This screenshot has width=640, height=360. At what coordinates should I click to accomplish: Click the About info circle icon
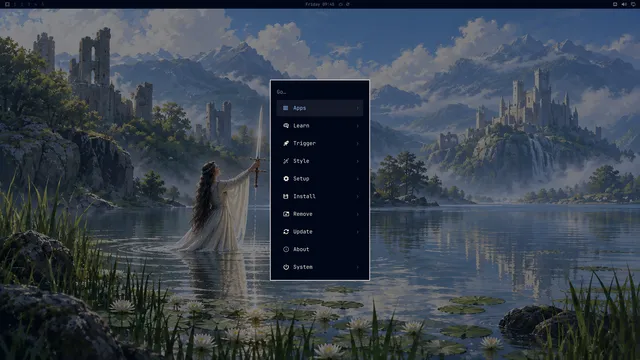pyautogui.click(x=286, y=249)
